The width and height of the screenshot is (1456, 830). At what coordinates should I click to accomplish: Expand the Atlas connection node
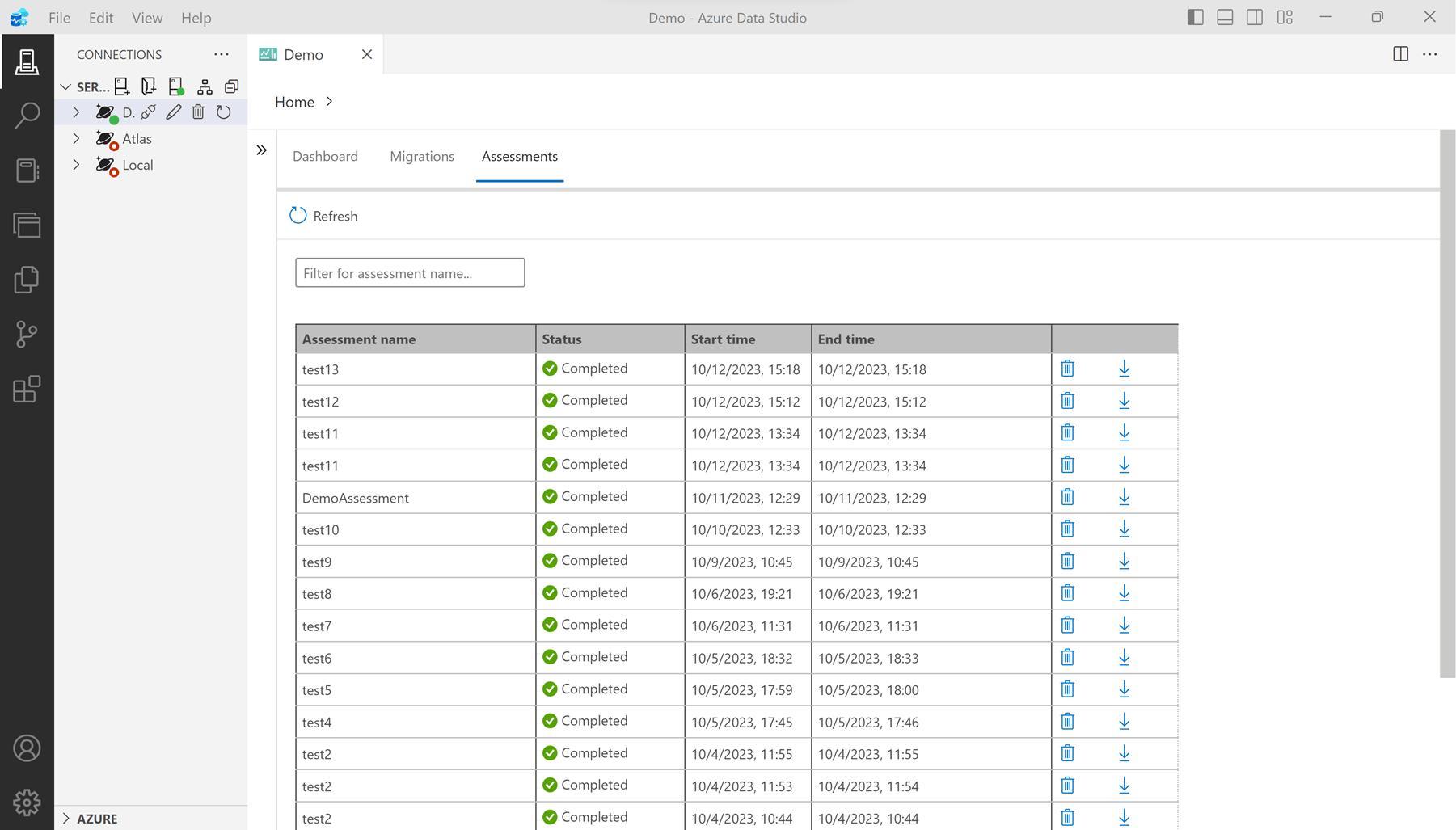pos(76,139)
